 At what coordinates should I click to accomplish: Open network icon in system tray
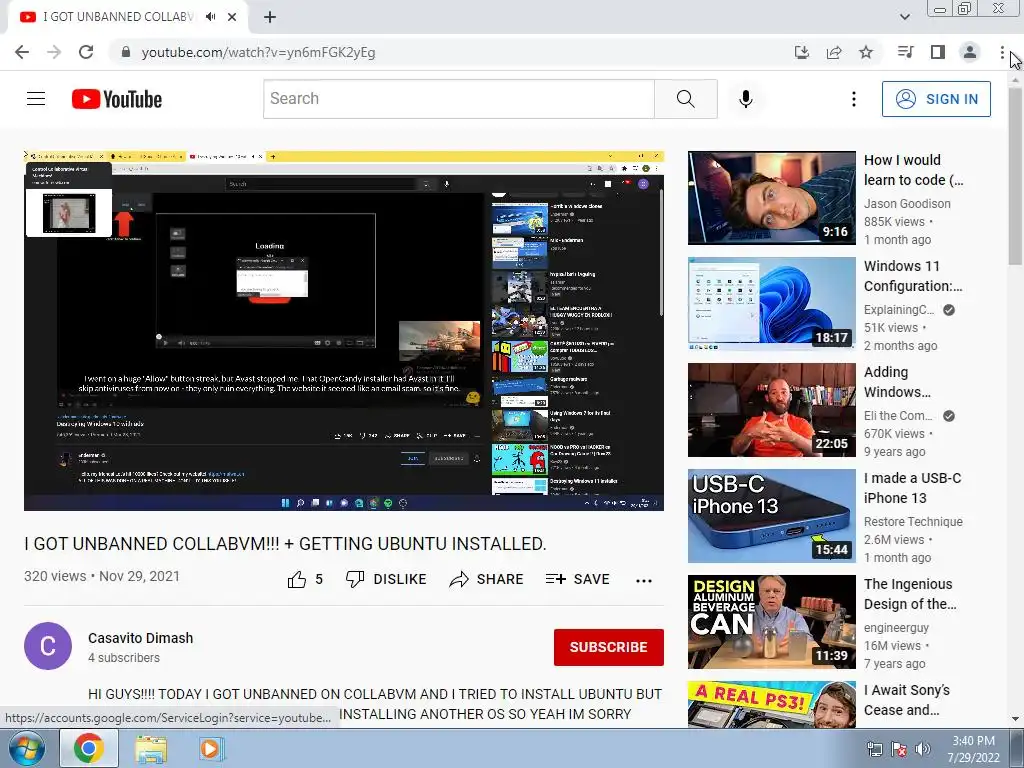874,749
